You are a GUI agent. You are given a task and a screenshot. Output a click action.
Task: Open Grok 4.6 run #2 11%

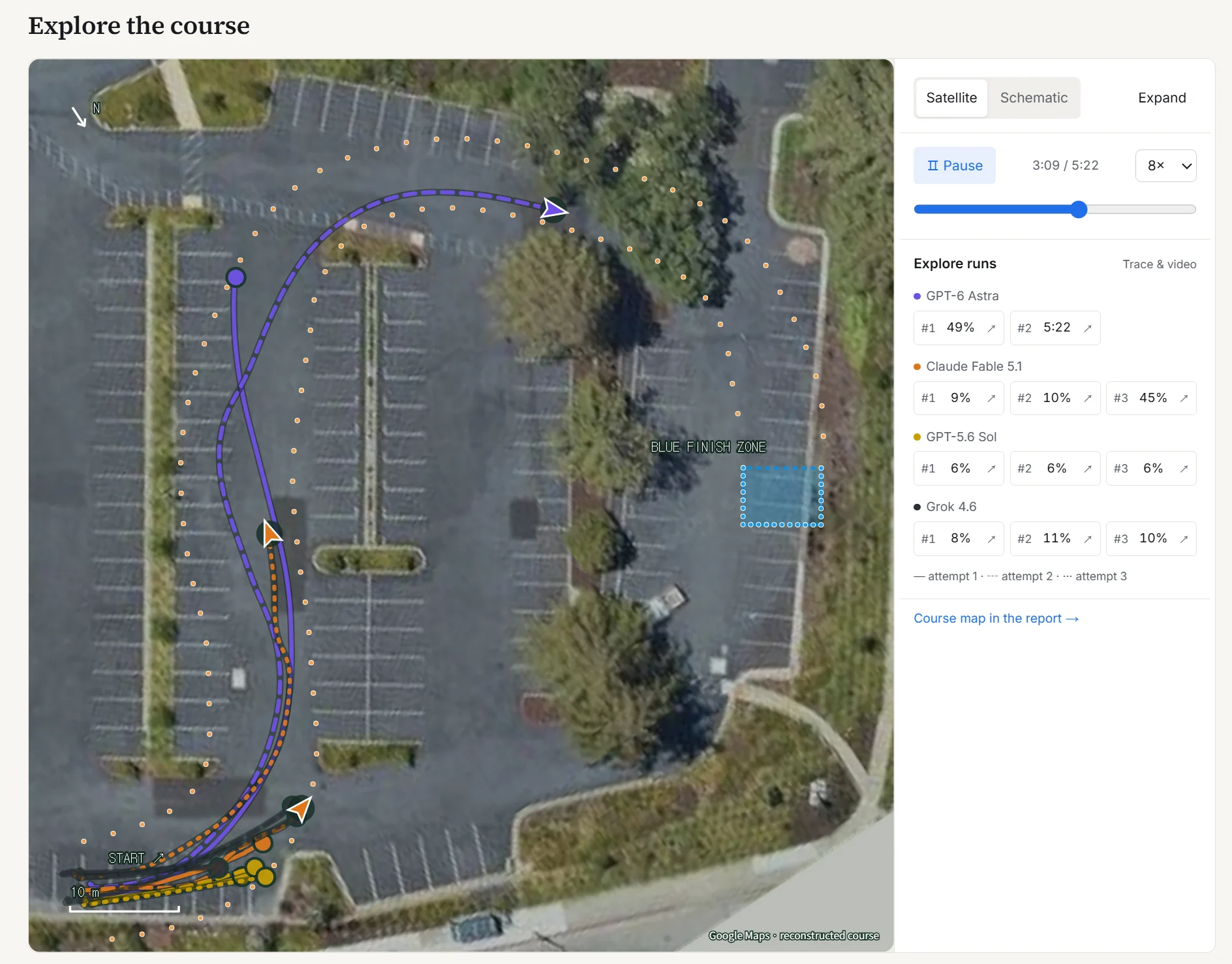click(x=1055, y=538)
